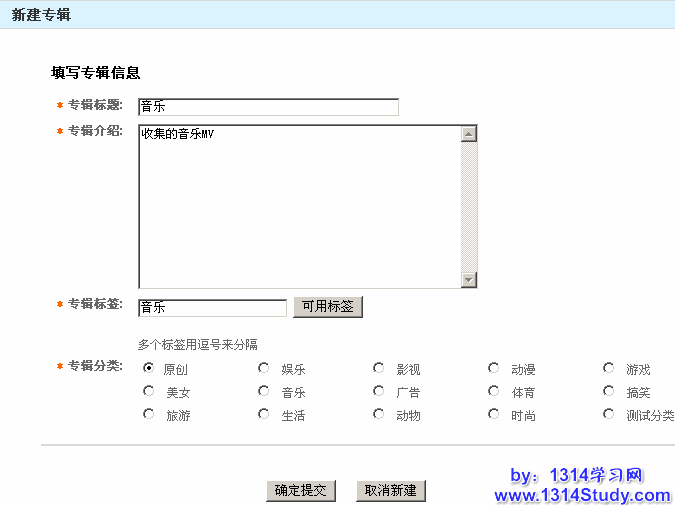Click the 确定提交 submit button
The height and width of the screenshot is (505, 675).
[x=301, y=491]
